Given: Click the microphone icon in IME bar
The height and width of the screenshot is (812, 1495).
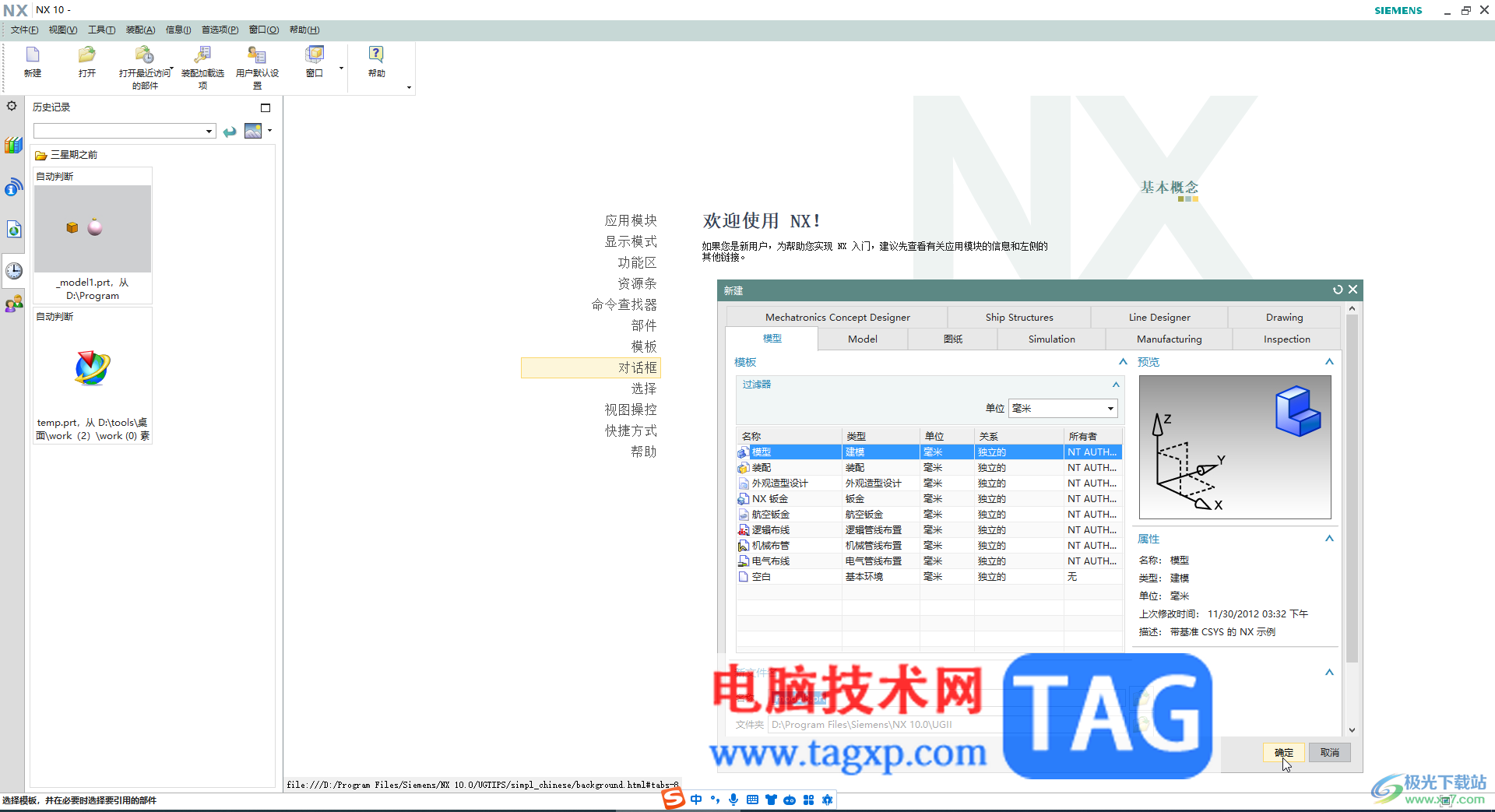Looking at the screenshot, I should point(733,800).
